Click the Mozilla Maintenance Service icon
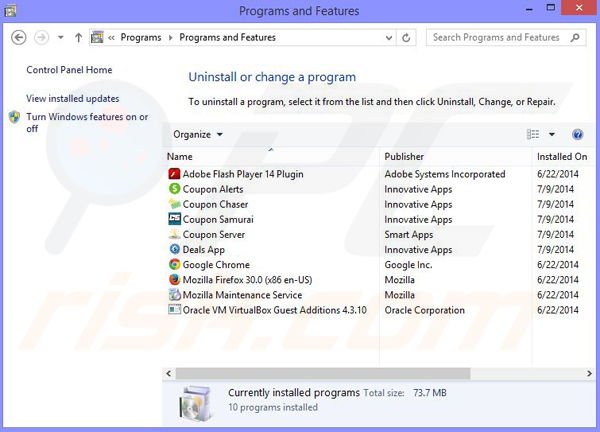Image resolution: width=600 pixels, height=432 pixels. coord(174,295)
